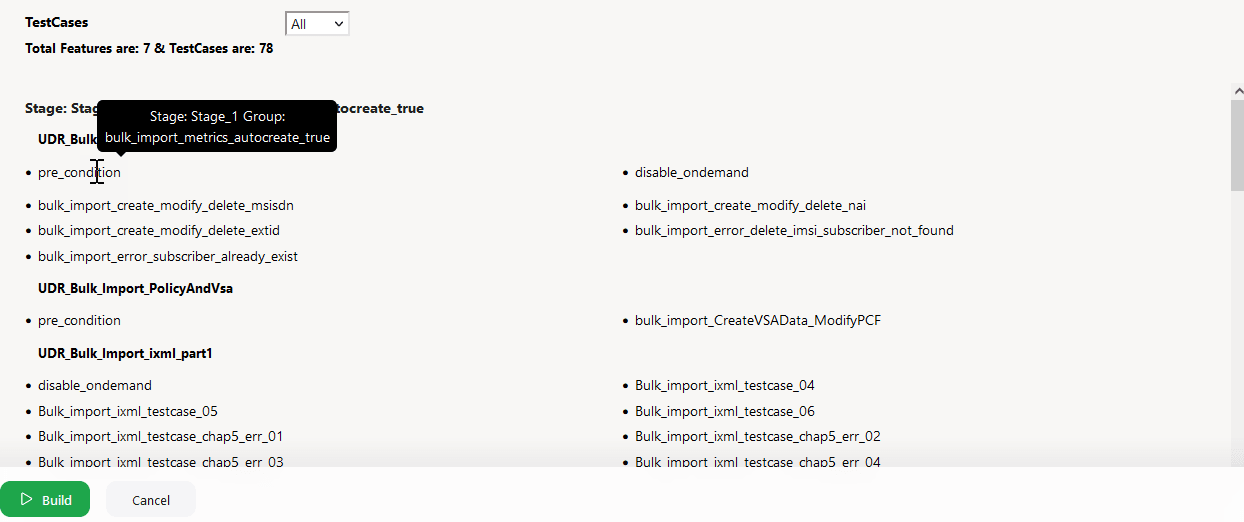The height and width of the screenshot is (522, 1244).
Task: Open the All filter dropdown
Action: [317, 23]
